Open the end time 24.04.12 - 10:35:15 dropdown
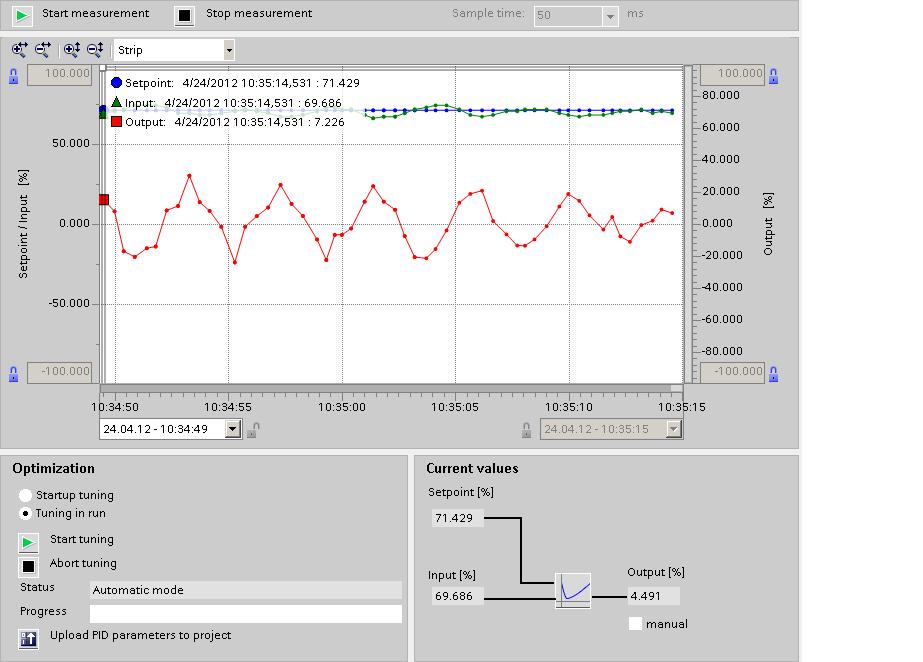923x662 pixels. coord(673,429)
